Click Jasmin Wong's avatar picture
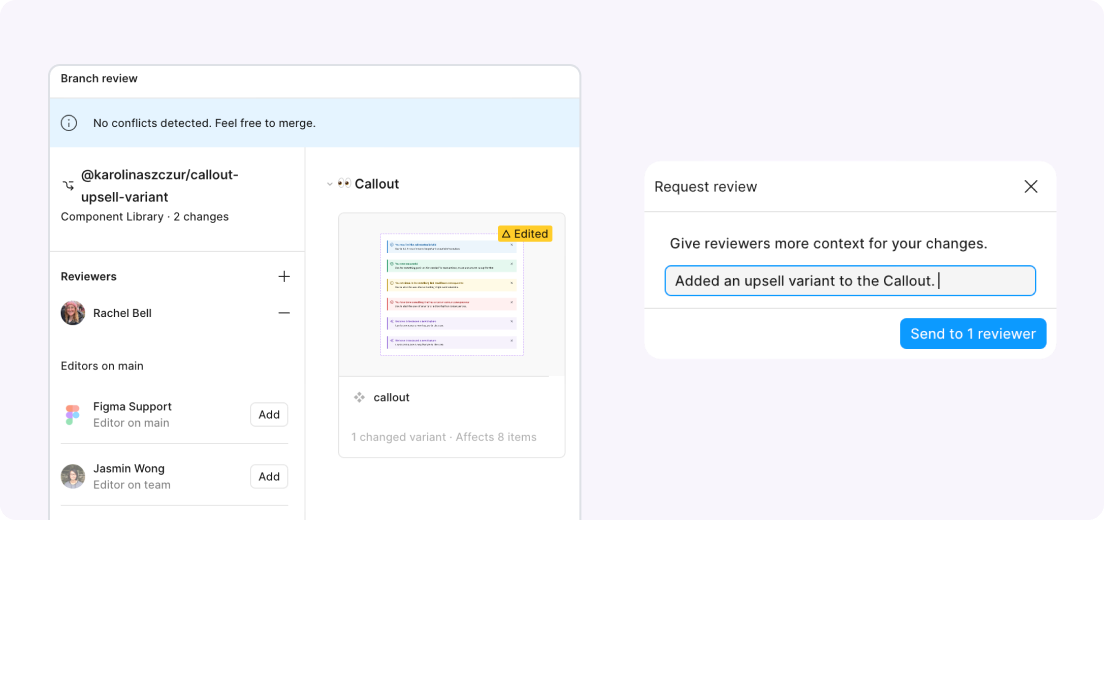Screen dimensions: 1104x680 coord(72,476)
